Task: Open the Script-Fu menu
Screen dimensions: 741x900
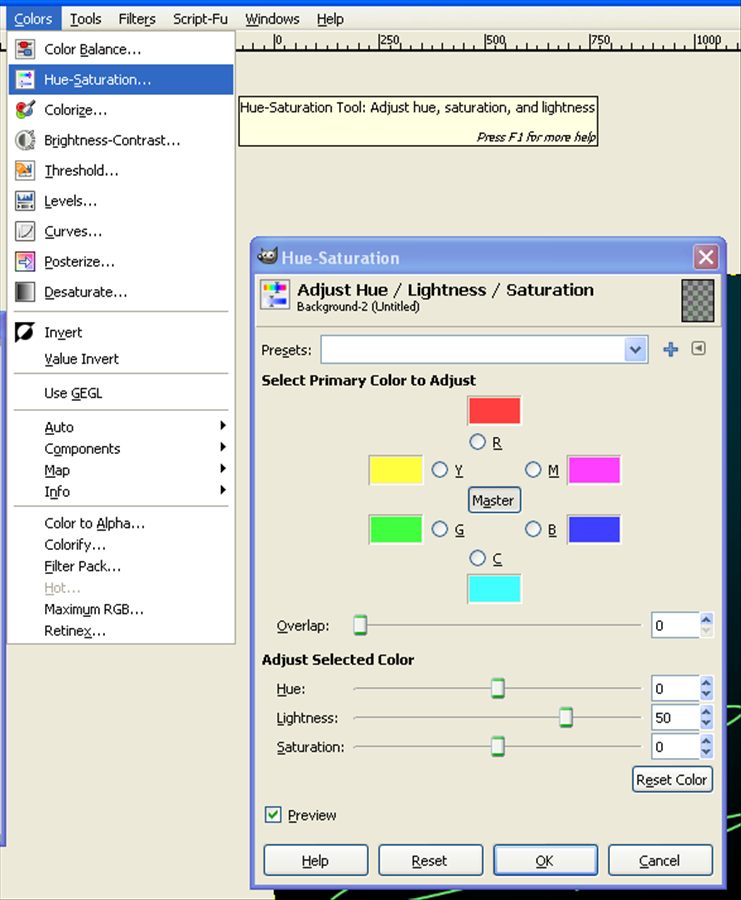Action: click(x=200, y=19)
